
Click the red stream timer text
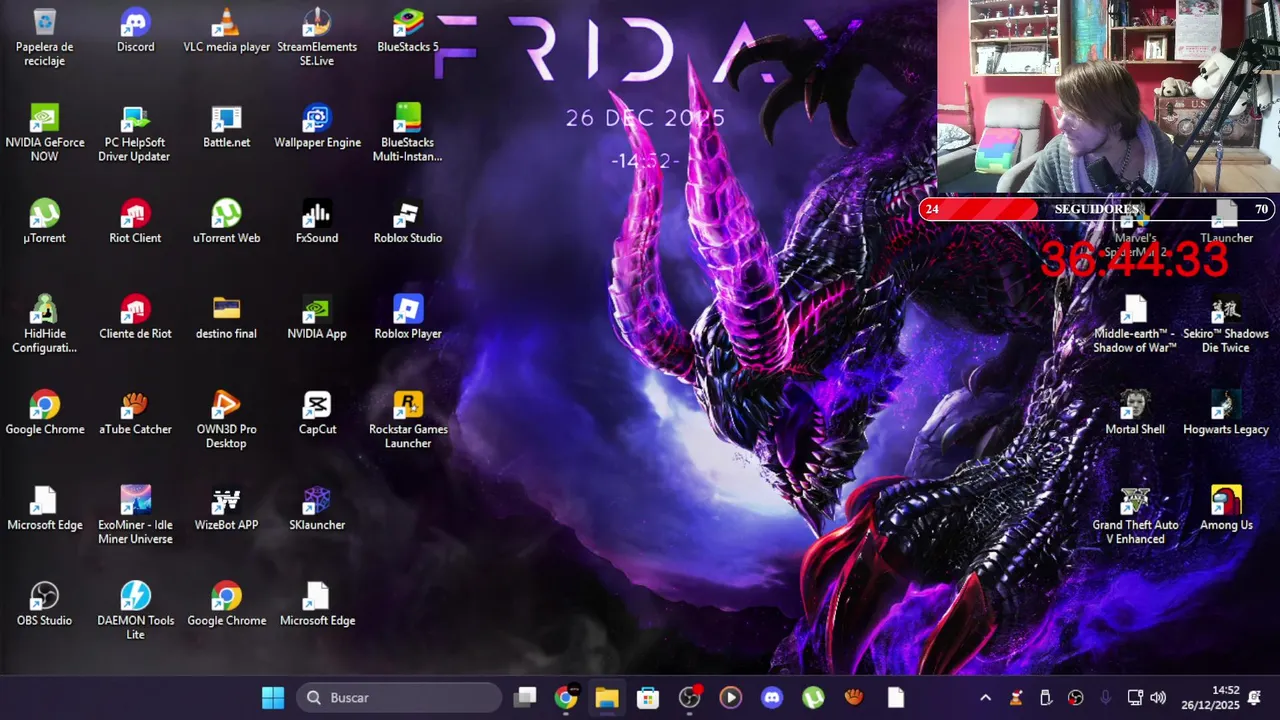coord(1134,259)
